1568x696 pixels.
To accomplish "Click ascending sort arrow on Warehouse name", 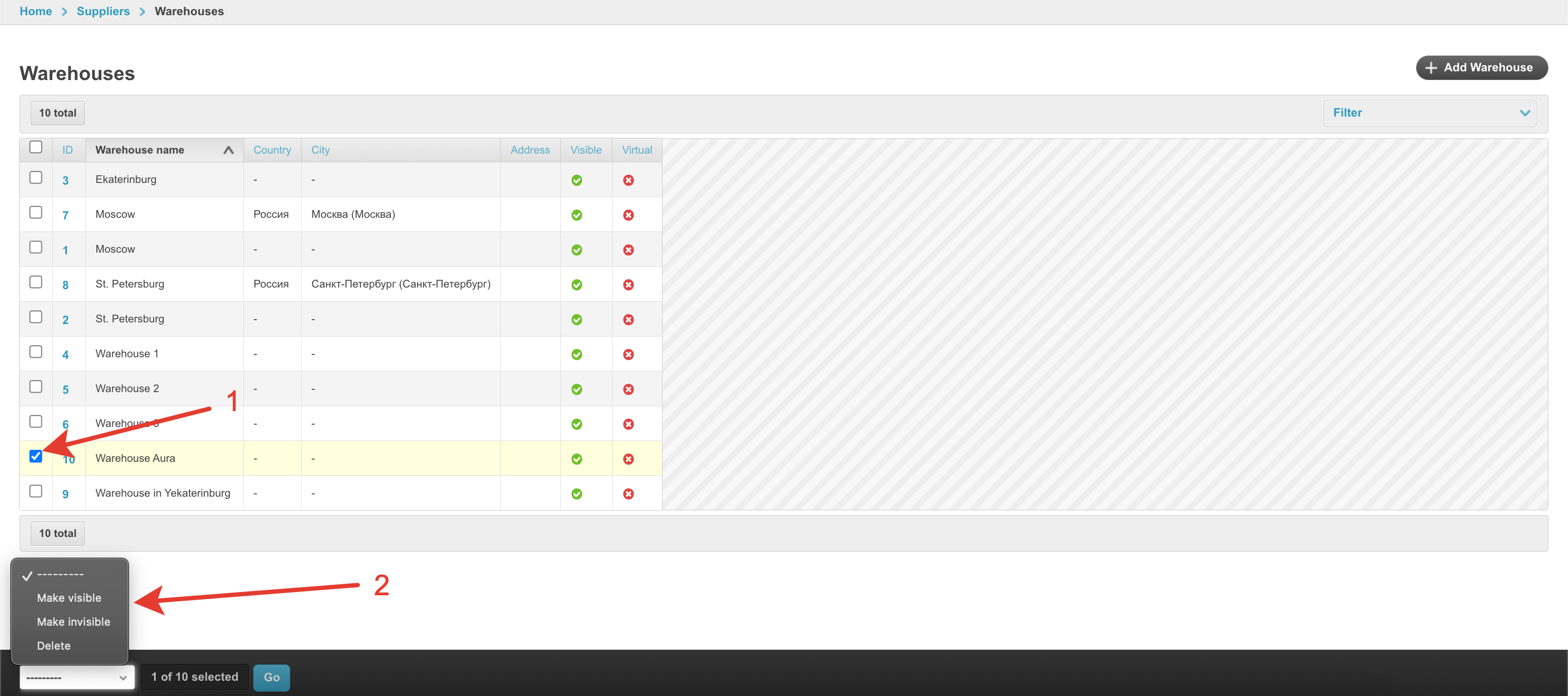I will point(228,150).
